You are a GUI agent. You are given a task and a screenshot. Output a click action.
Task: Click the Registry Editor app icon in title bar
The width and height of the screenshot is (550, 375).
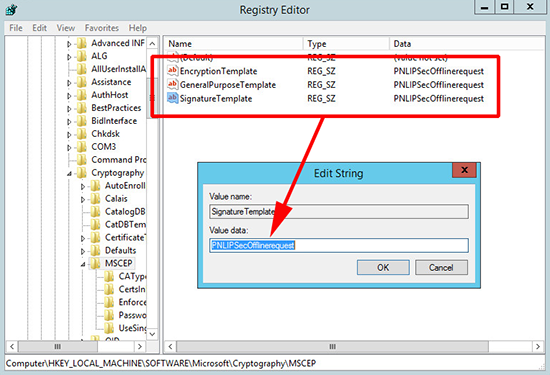tap(11, 10)
